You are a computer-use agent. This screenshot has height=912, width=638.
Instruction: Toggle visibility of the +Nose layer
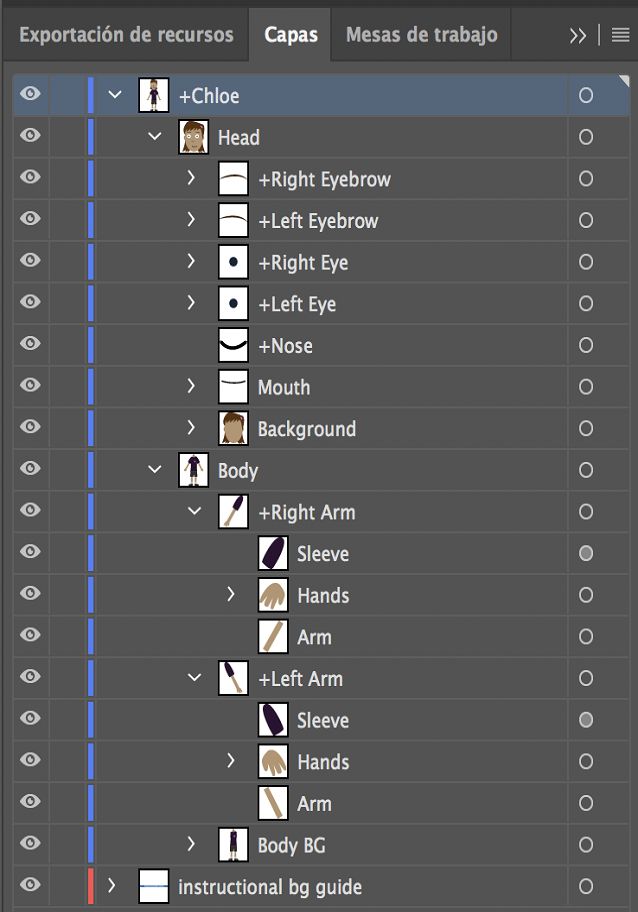(28, 345)
